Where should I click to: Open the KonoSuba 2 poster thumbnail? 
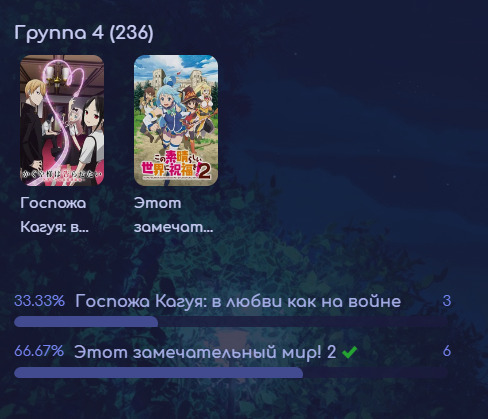pyautogui.click(x=176, y=120)
